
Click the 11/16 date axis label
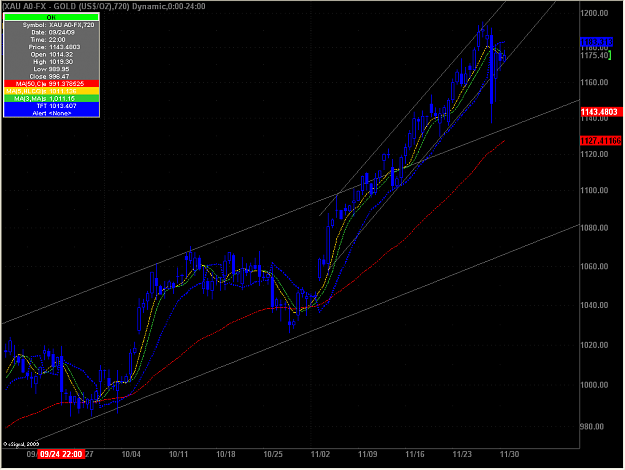[415, 454]
